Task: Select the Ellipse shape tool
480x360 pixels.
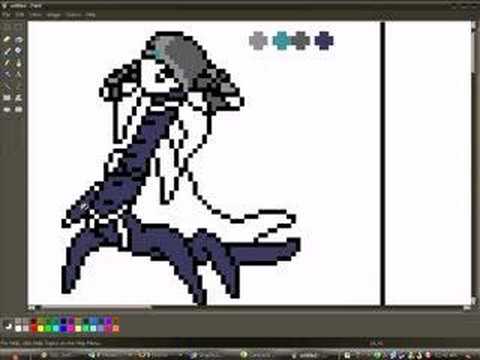Action: [x=7, y=109]
